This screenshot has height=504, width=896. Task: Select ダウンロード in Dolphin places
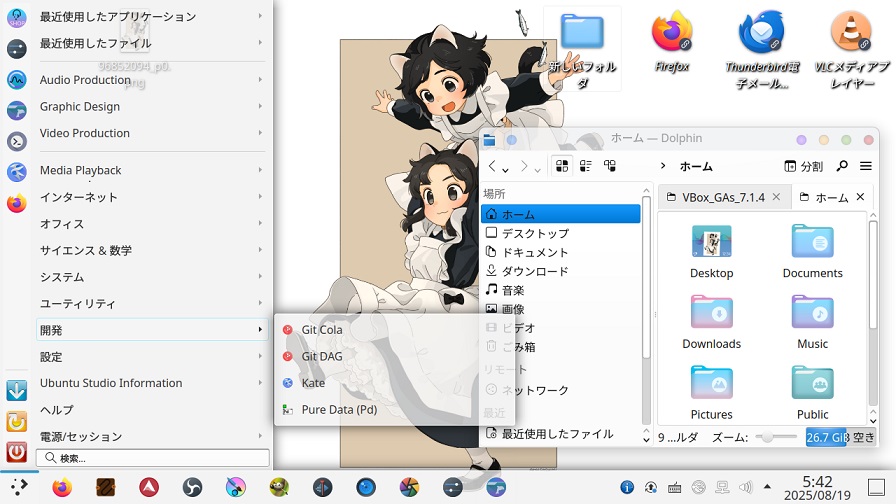coord(561,271)
